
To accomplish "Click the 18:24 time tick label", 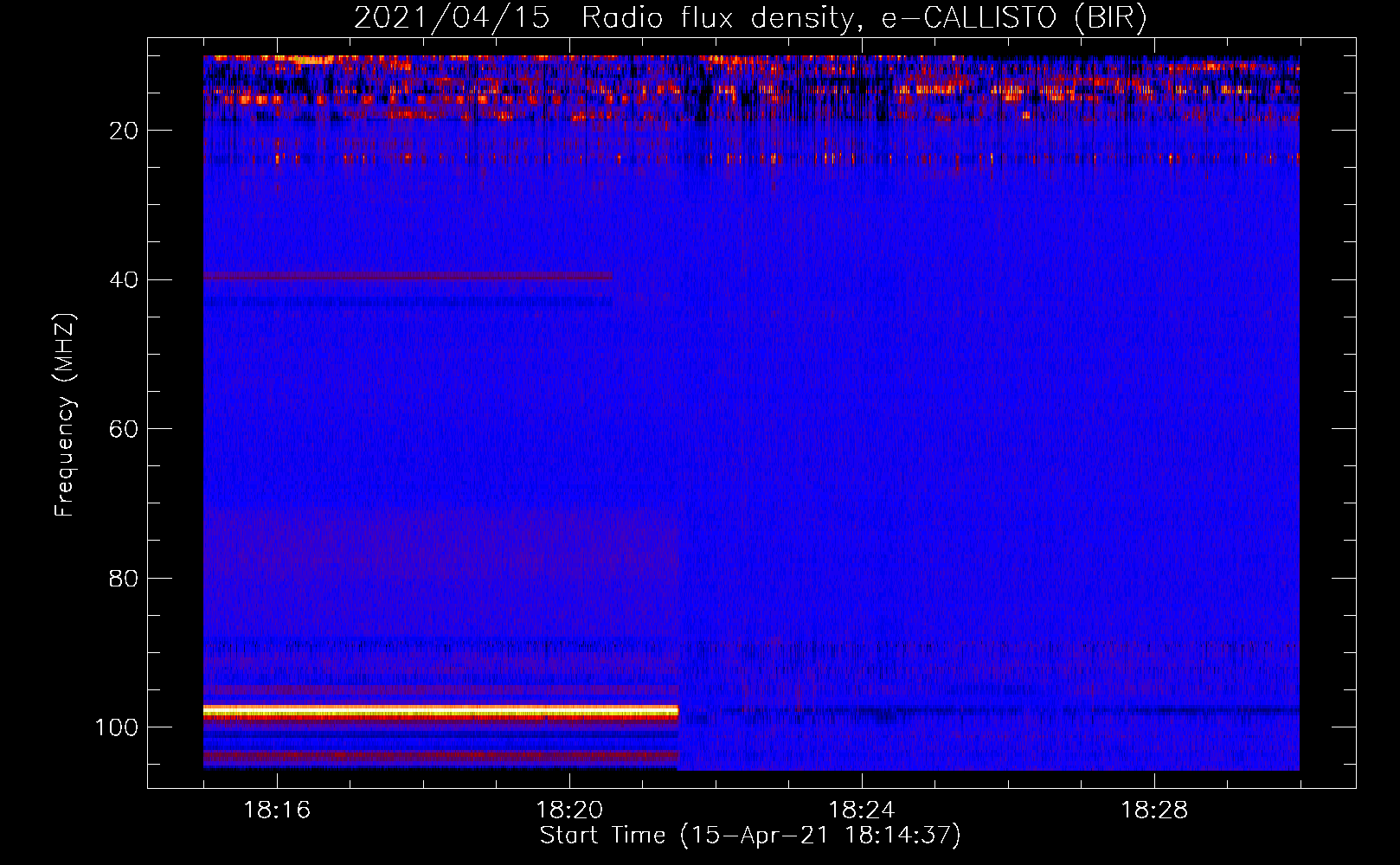I will [x=862, y=811].
